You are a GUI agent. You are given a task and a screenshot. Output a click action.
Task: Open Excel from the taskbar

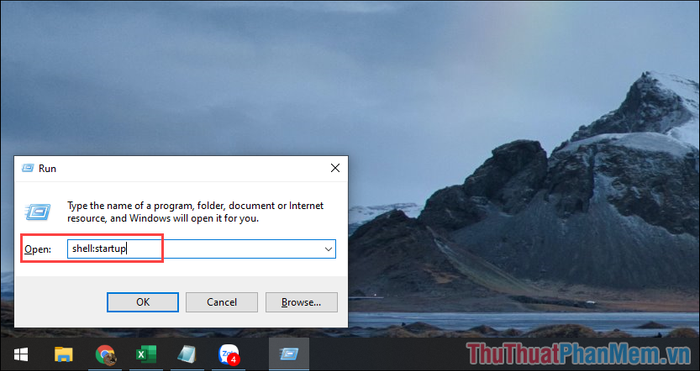146,354
